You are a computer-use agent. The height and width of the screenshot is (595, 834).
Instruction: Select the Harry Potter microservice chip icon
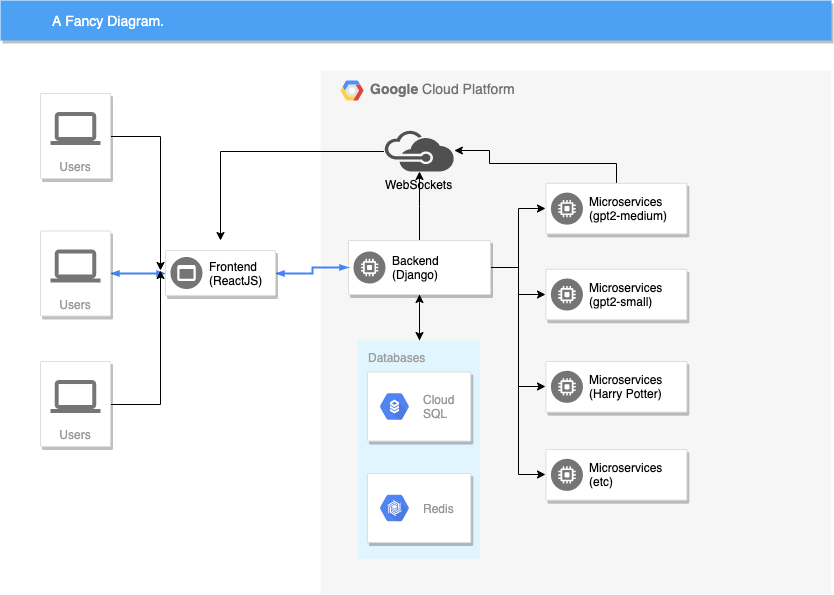(567, 387)
